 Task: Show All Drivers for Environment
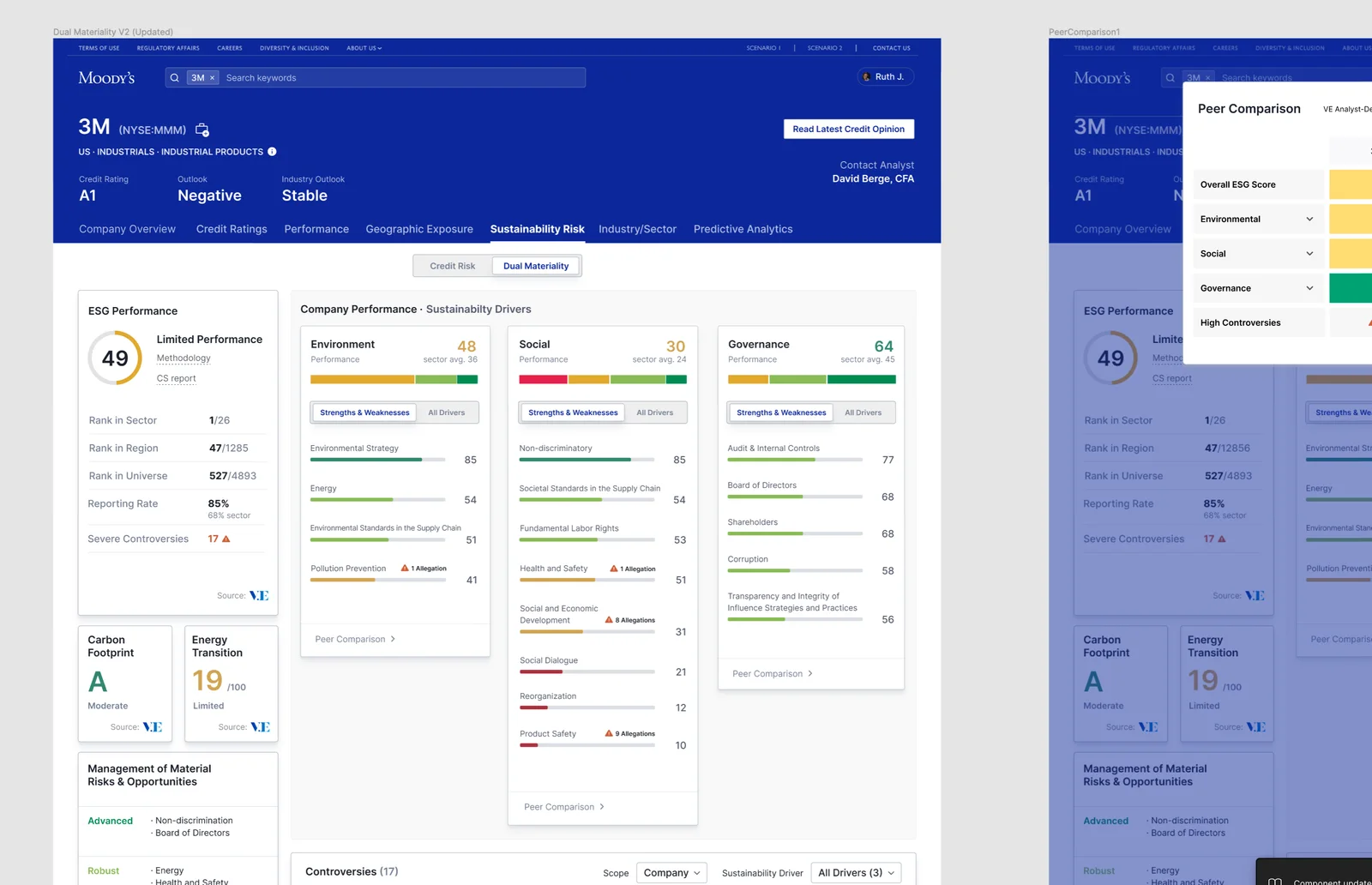447,412
